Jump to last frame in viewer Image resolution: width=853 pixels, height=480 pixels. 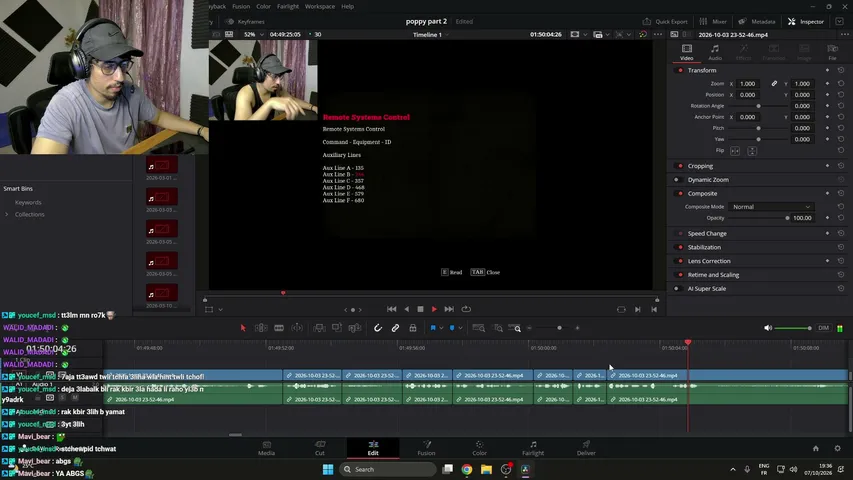coord(449,309)
